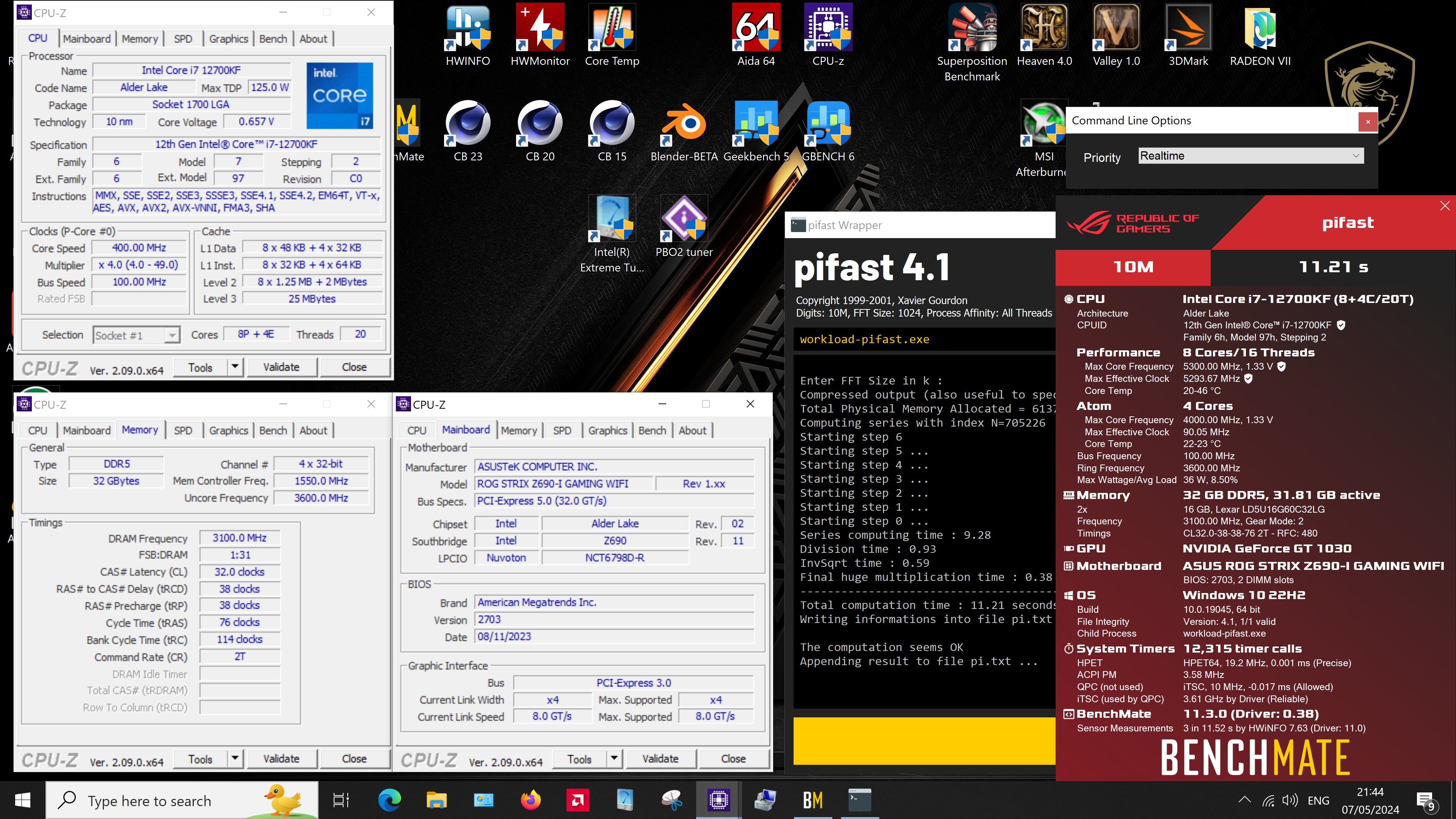Open the MSI Afterburner desktop icon
The width and height of the screenshot is (1456, 819).
click(1043, 139)
